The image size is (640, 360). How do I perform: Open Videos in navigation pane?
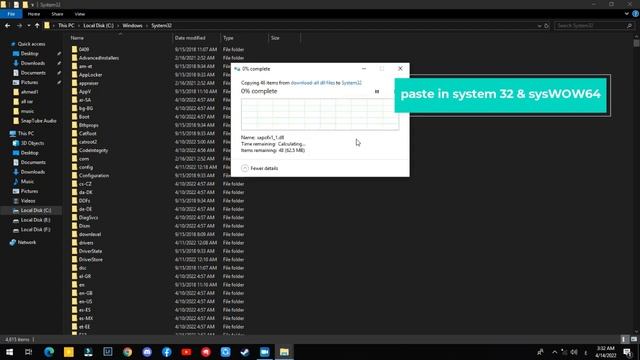pyautogui.click(x=28, y=201)
